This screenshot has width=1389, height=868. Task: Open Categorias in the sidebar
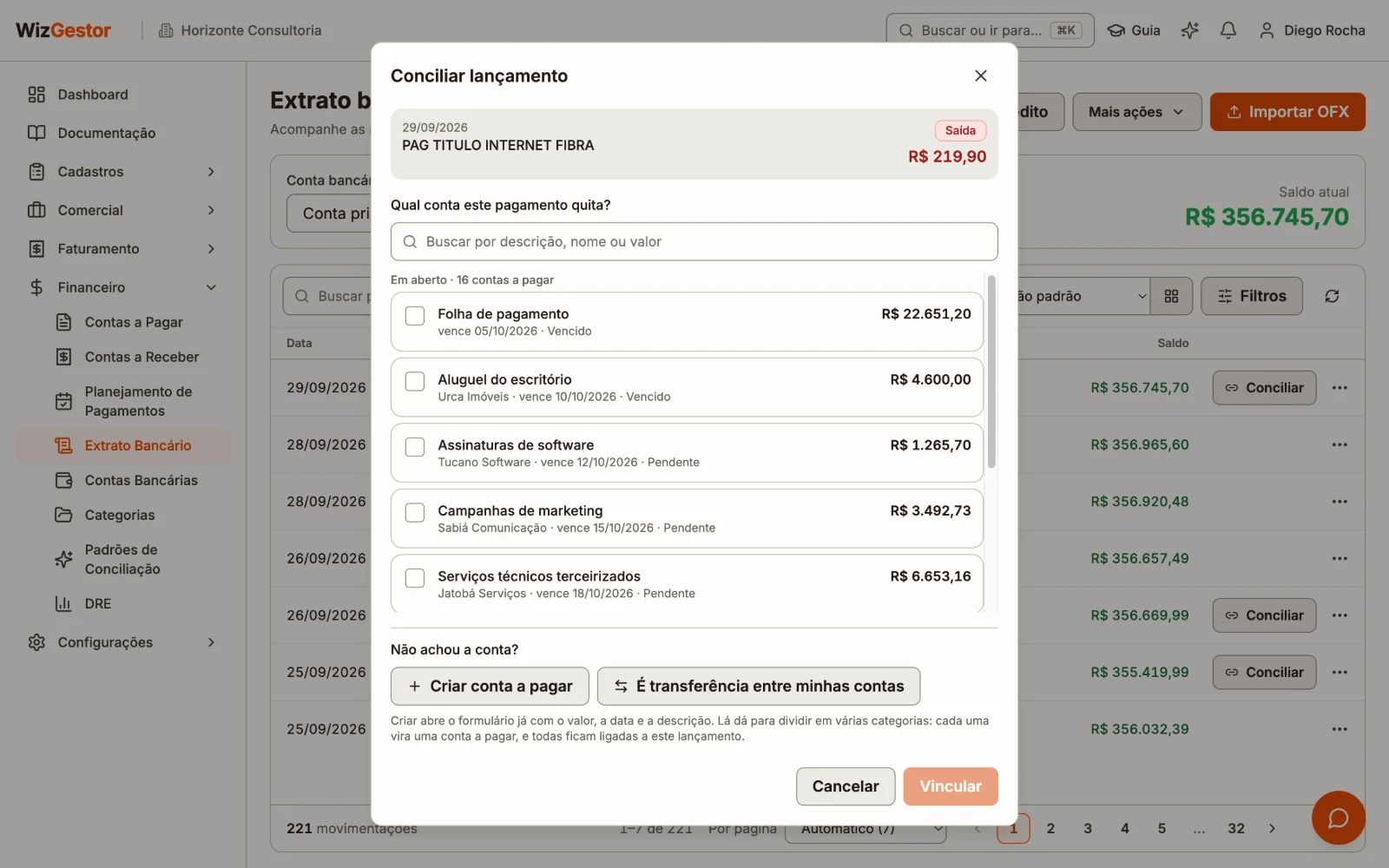tap(122, 515)
